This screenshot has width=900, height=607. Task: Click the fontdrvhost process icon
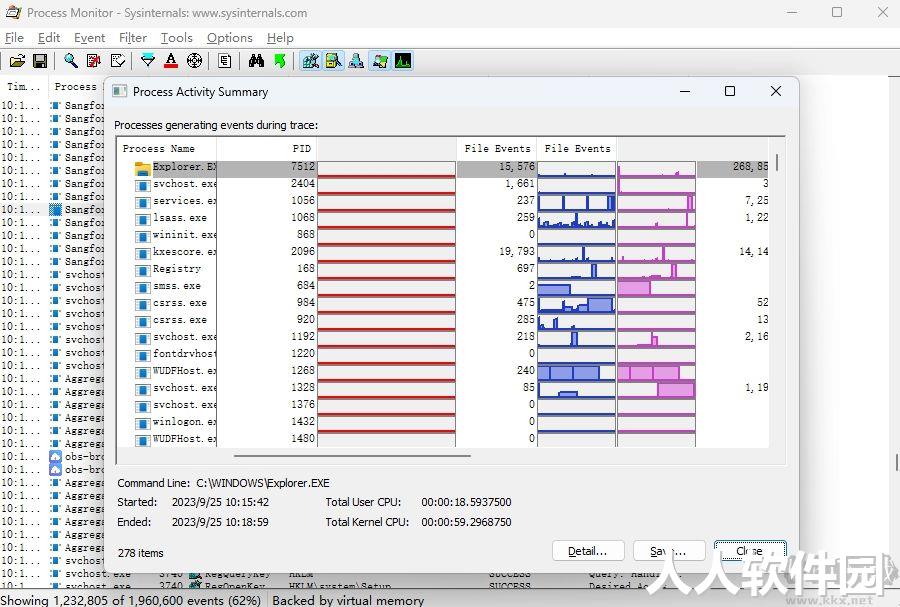[x=142, y=355]
